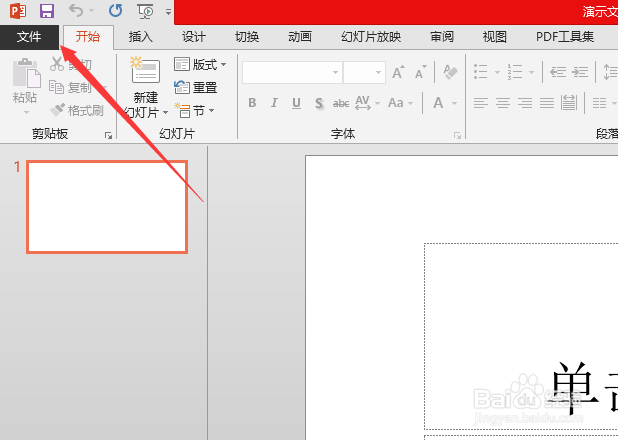Open Change Case Aa dropdown

400,103
